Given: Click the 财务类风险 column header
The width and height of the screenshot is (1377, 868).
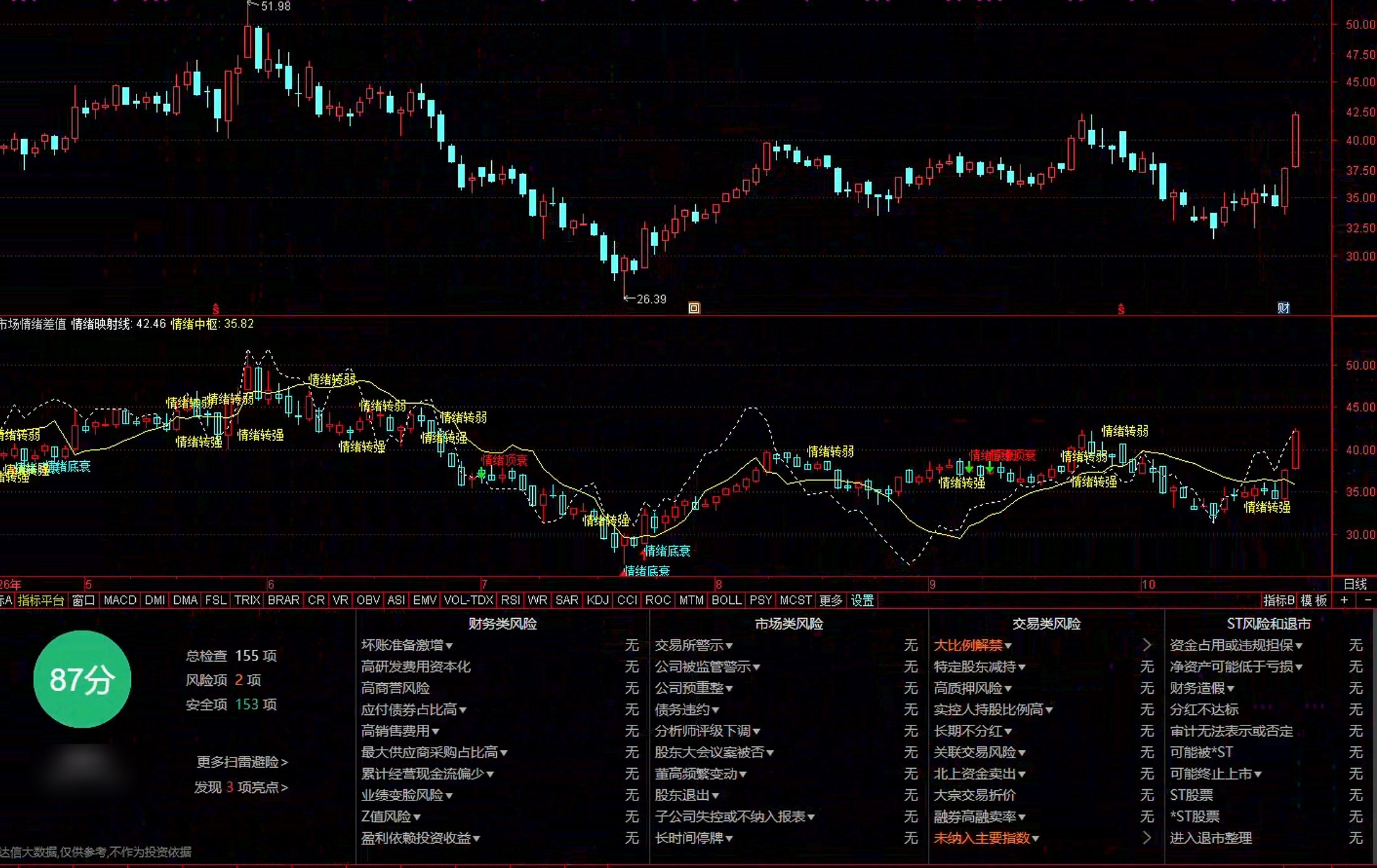Looking at the screenshot, I should 502,624.
